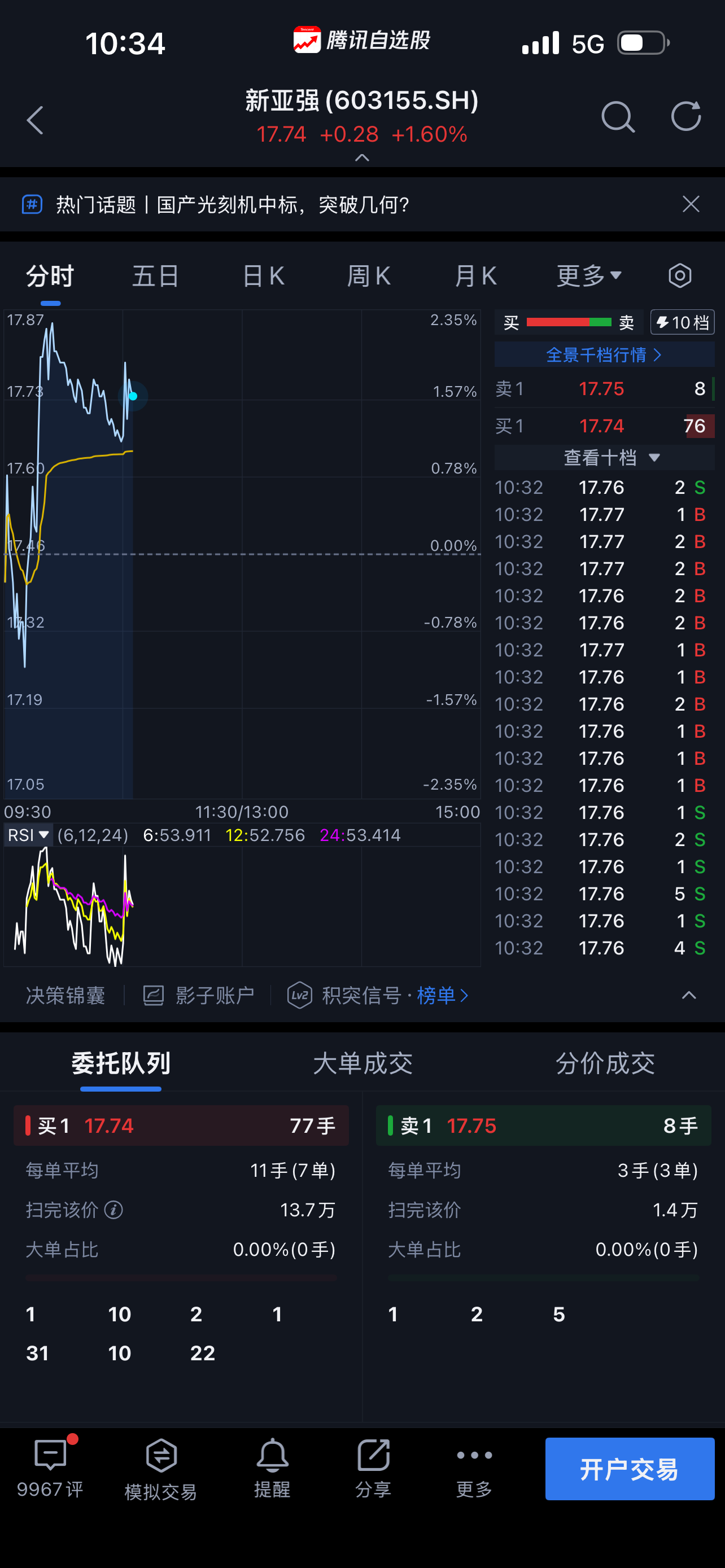Tap the 开户交易 button
The width and height of the screenshot is (725, 1568).
630,1468
